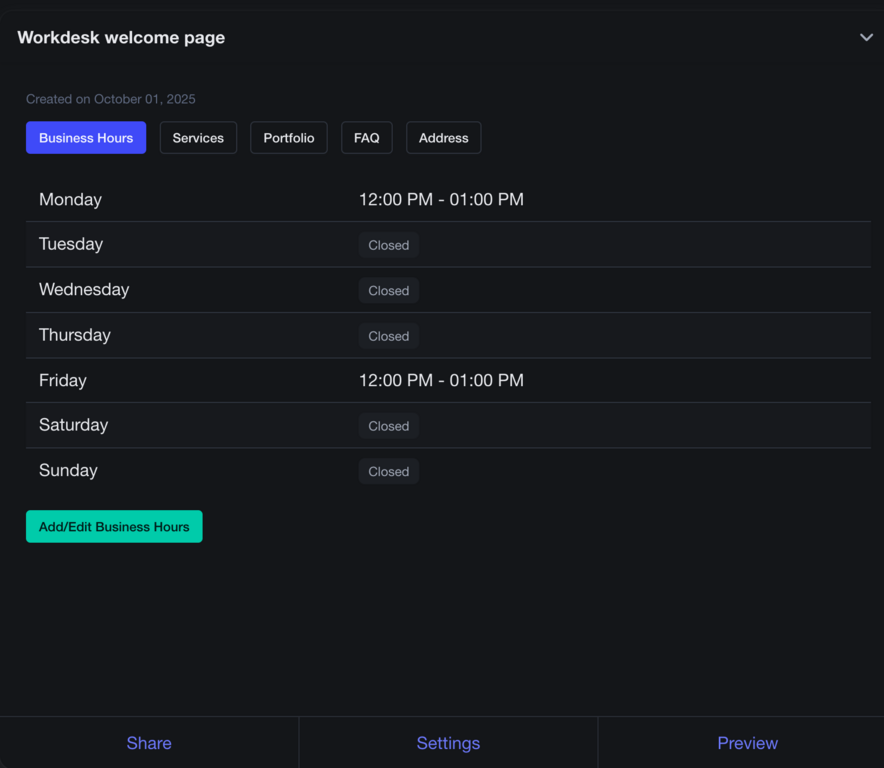Click Friday's 12:00 PM - 01:00 PM hours
884x768 pixels.
(441, 381)
